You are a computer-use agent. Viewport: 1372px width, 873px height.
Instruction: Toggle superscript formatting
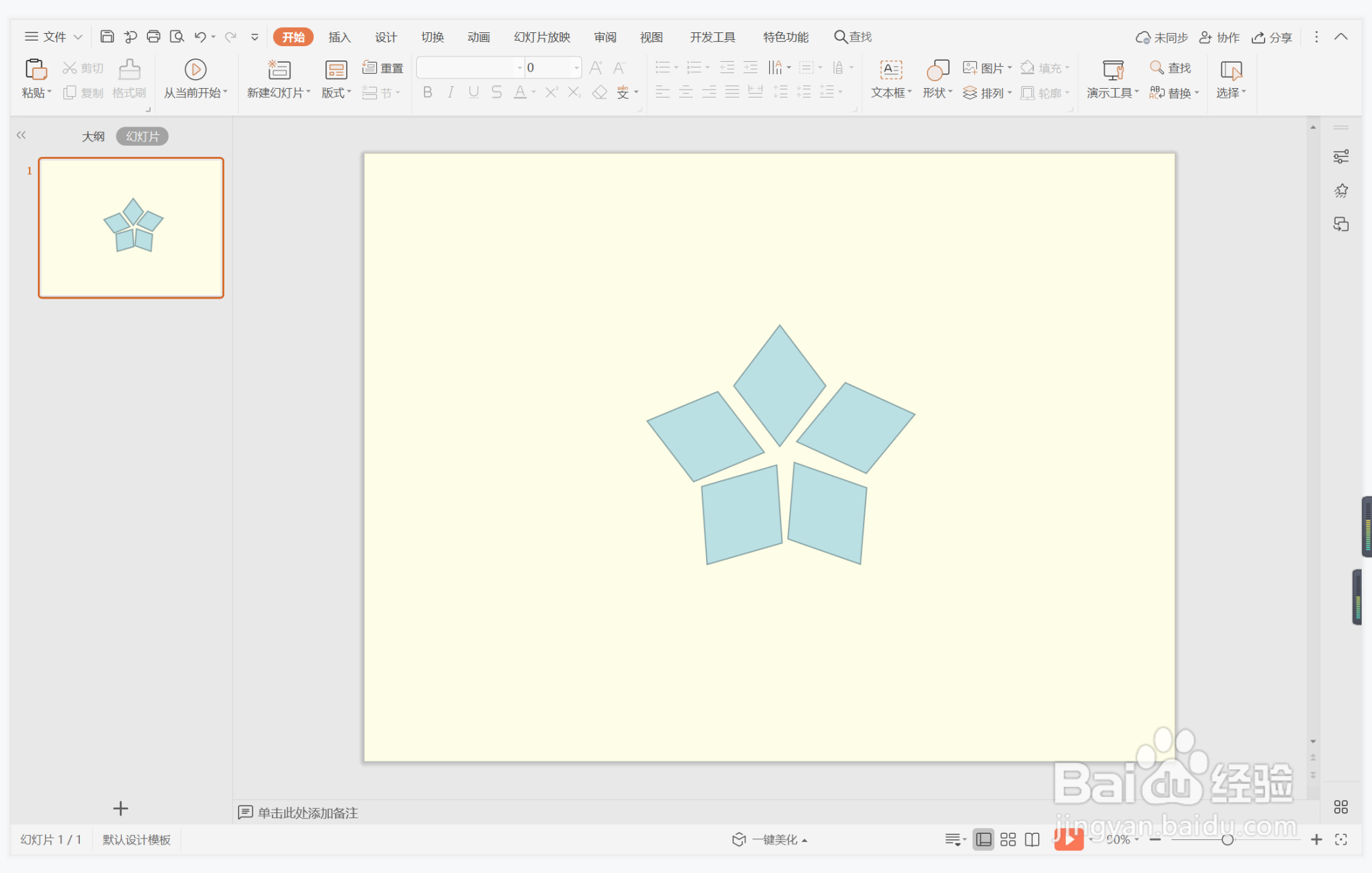551,92
